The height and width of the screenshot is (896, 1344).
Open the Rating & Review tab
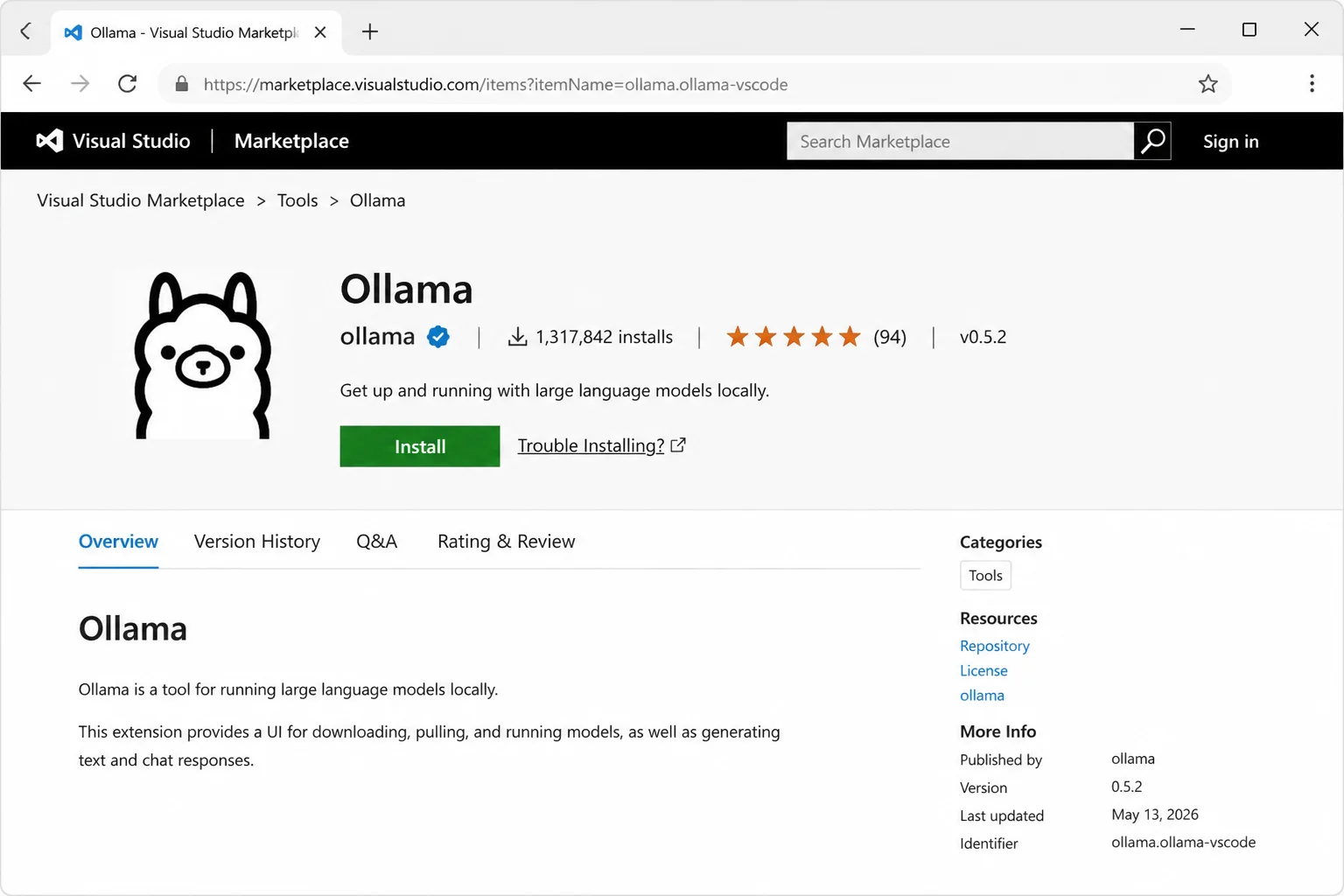[506, 542]
